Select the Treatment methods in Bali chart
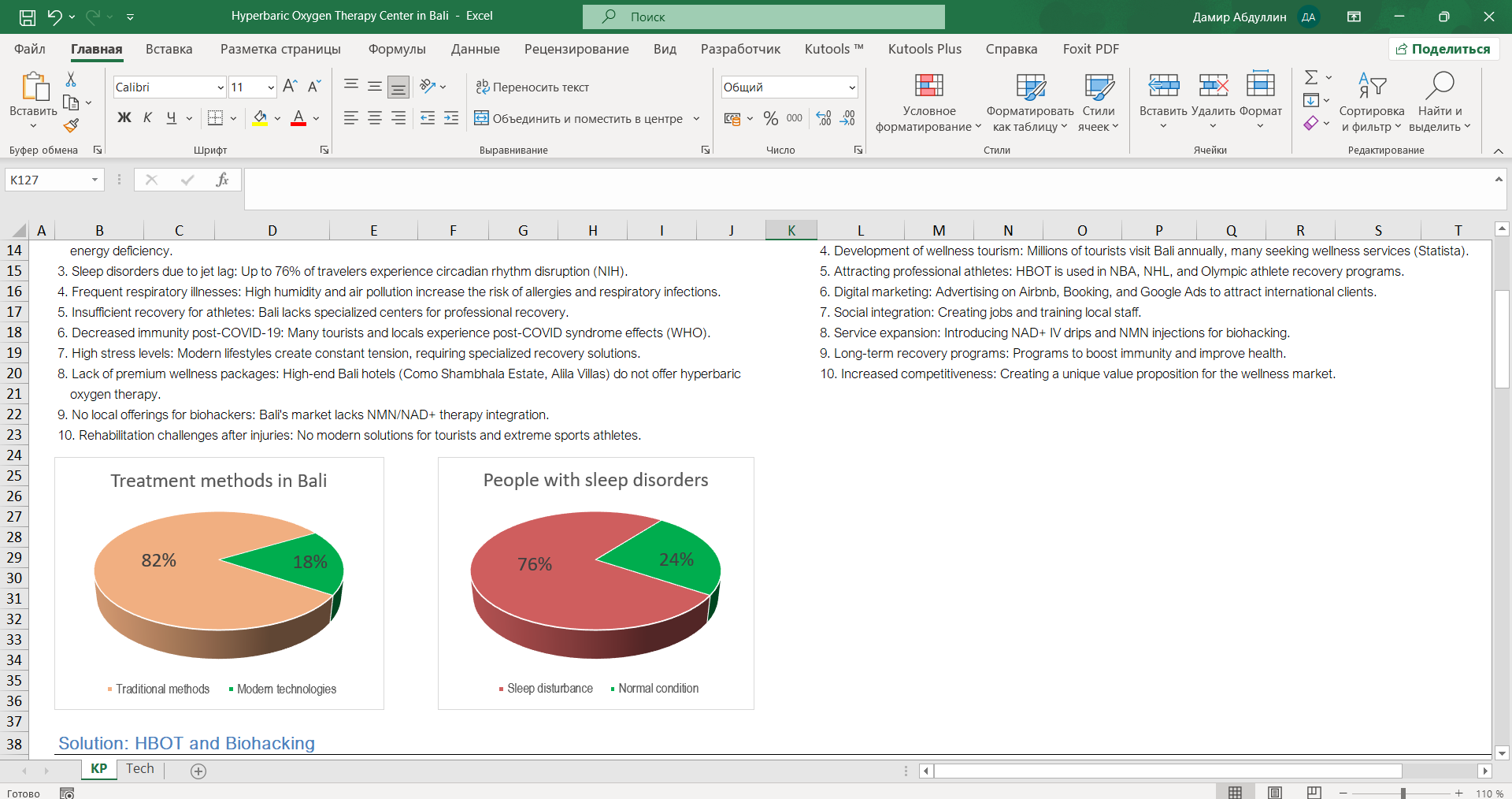Screen dimensions: 1512x799 tap(219, 583)
